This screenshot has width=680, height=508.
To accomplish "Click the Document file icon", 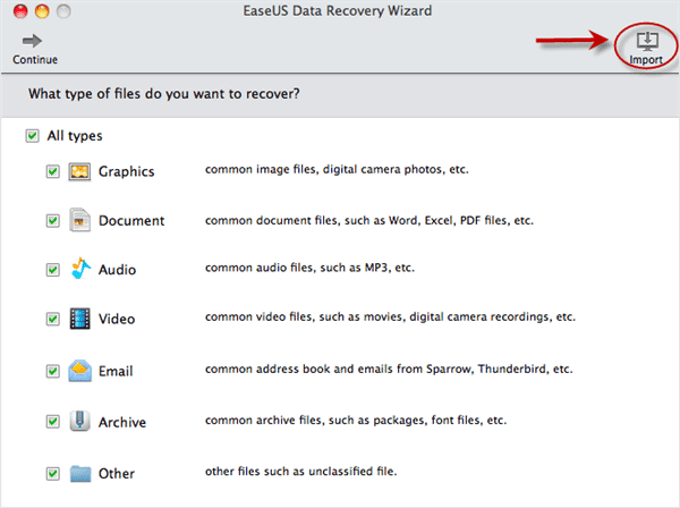I will 80,220.
